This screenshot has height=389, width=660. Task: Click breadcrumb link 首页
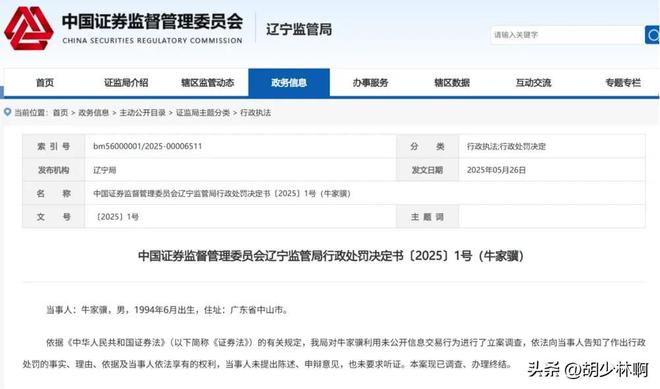pyautogui.click(x=60, y=112)
